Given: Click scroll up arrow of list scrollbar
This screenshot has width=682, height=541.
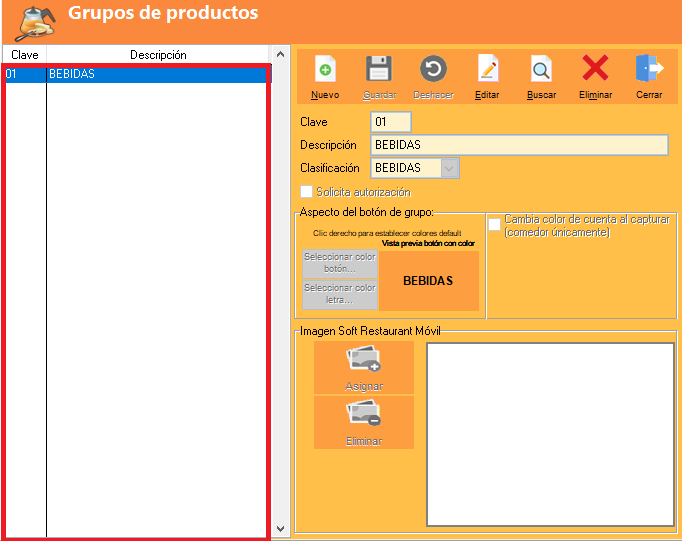Looking at the screenshot, I should click(281, 54).
